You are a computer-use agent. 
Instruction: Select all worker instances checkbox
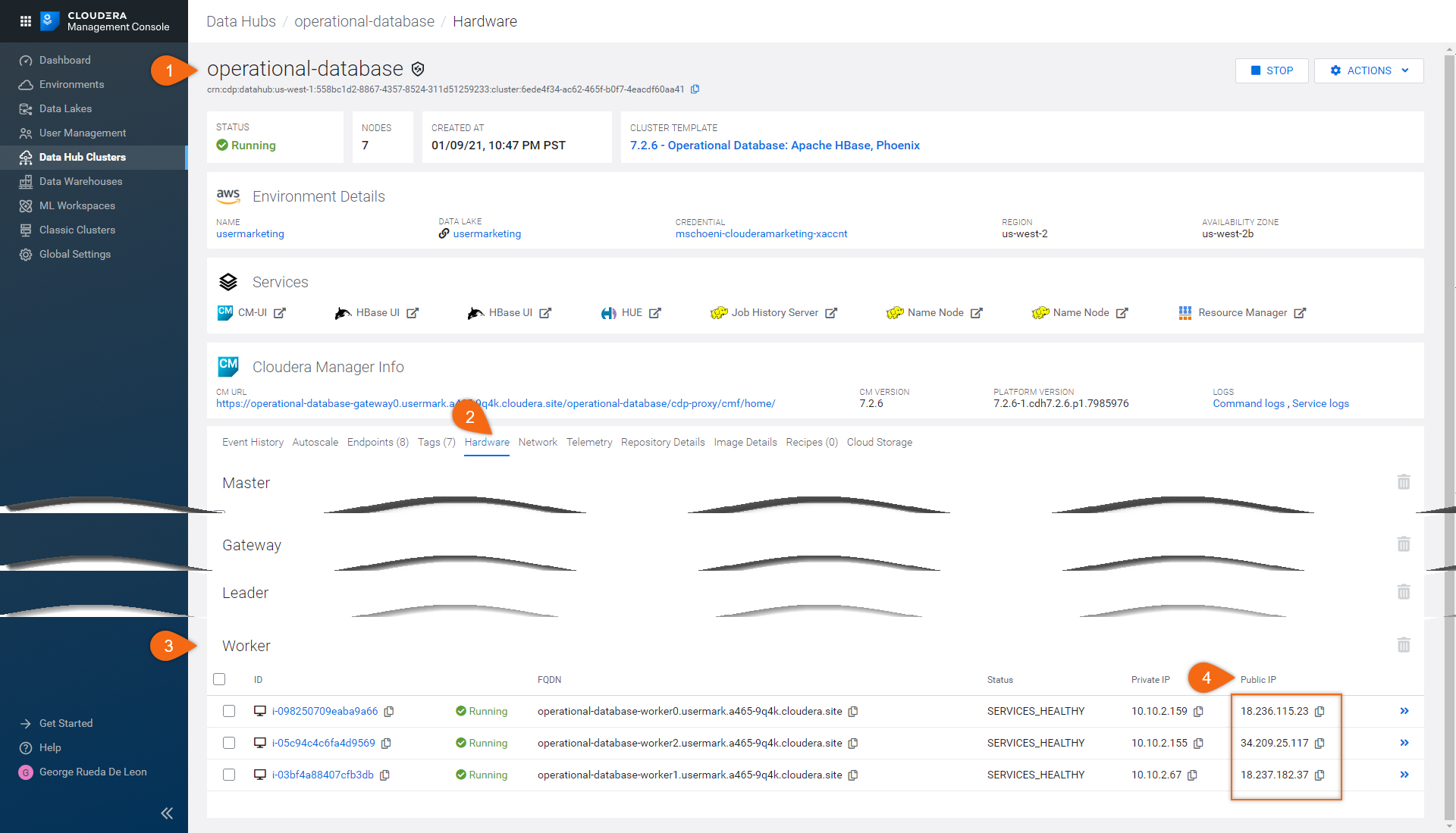[x=219, y=679]
